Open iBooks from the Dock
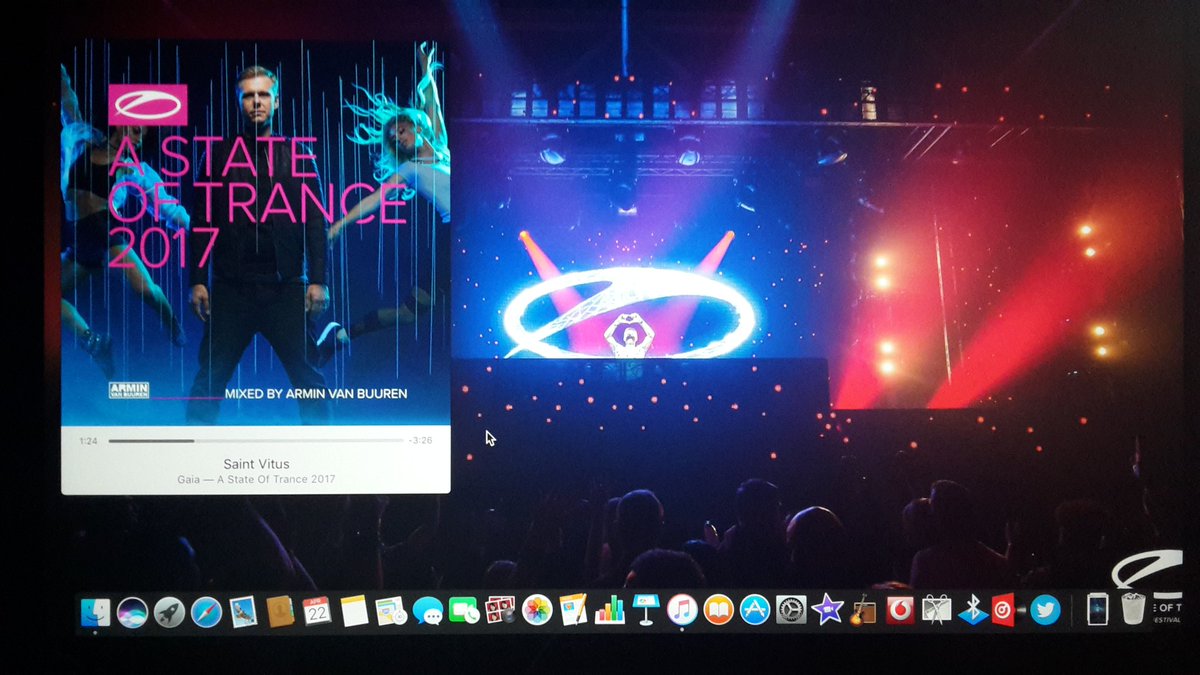The height and width of the screenshot is (675, 1200). pos(718,610)
